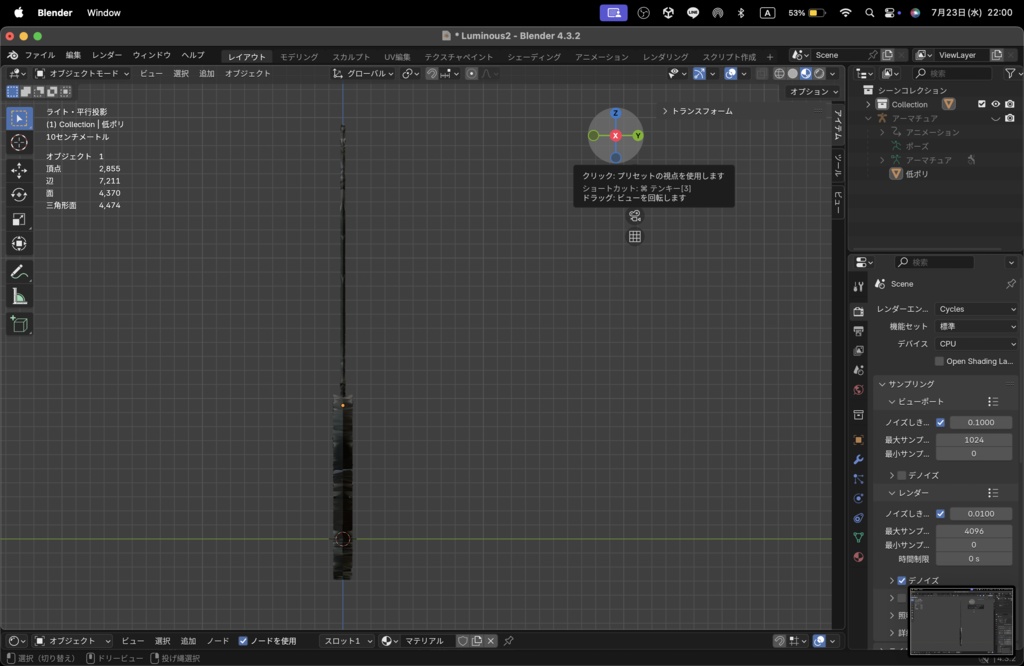This screenshot has width=1024, height=666.
Task: Hide Collection using its eye icon
Action: click(x=995, y=104)
